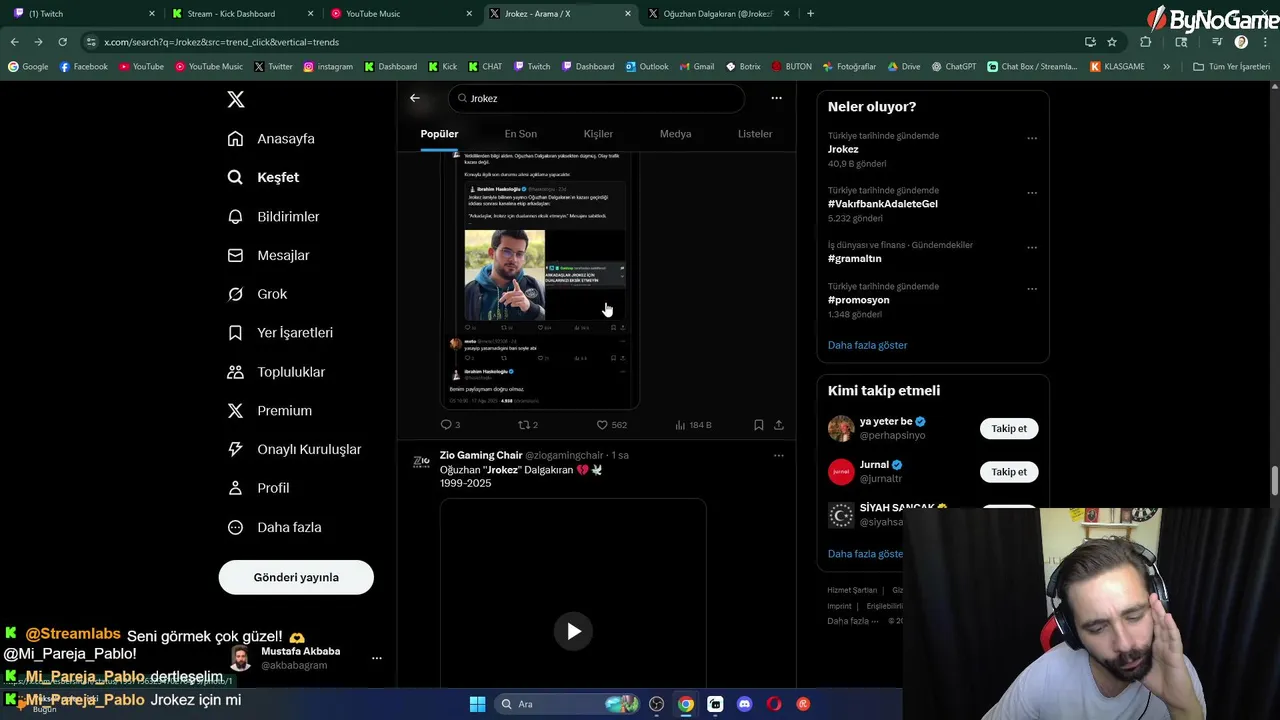Open Zio Gaming Chair profile name

(x=481, y=455)
